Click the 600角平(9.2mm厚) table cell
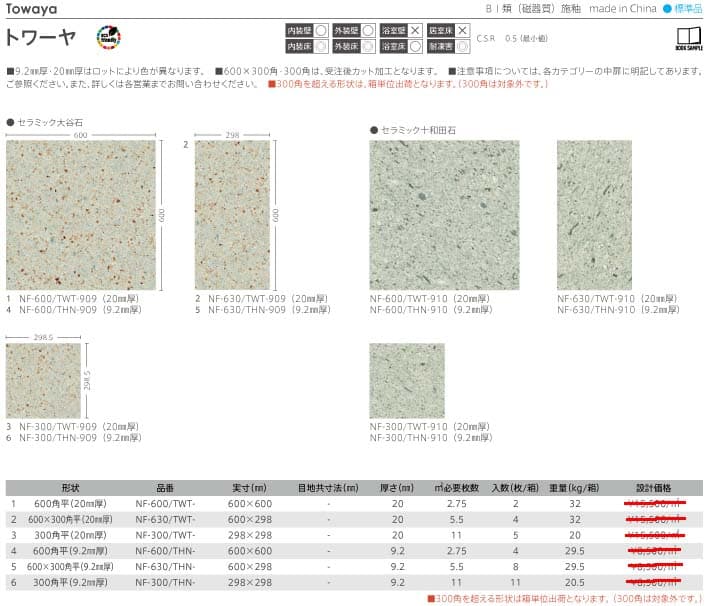Image resolution: width=711 pixels, height=606 pixels. [x=70, y=551]
